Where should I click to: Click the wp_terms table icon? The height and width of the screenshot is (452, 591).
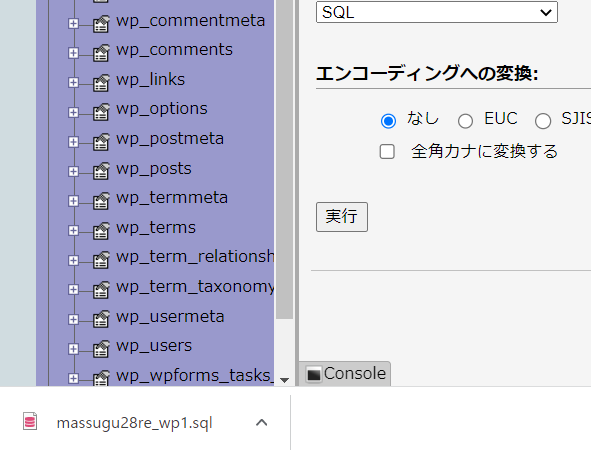[x=101, y=230]
